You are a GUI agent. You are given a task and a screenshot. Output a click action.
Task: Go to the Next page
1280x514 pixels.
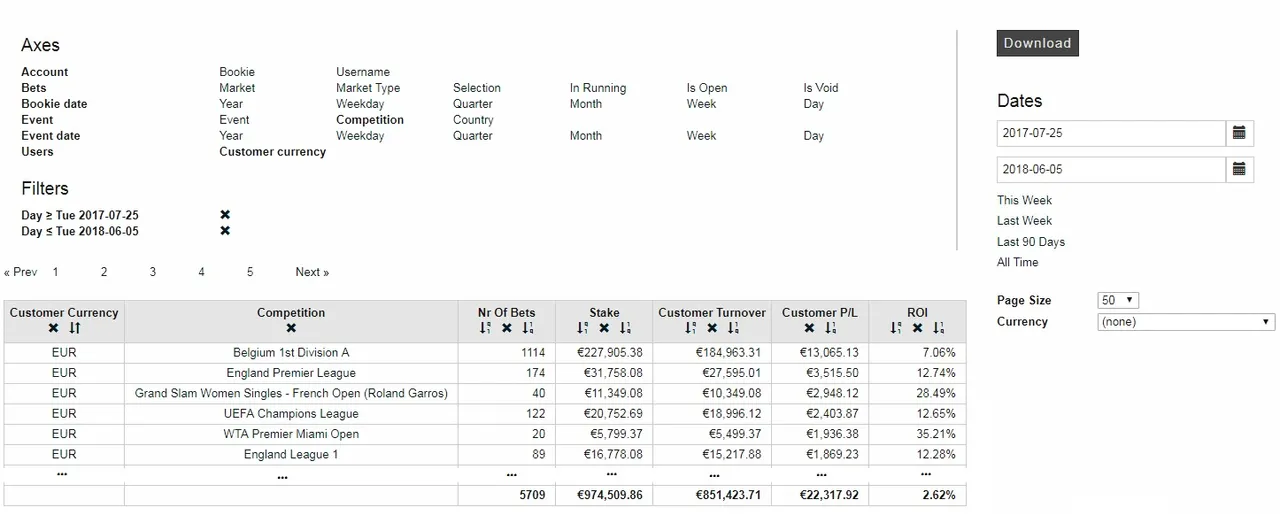[312, 272]
